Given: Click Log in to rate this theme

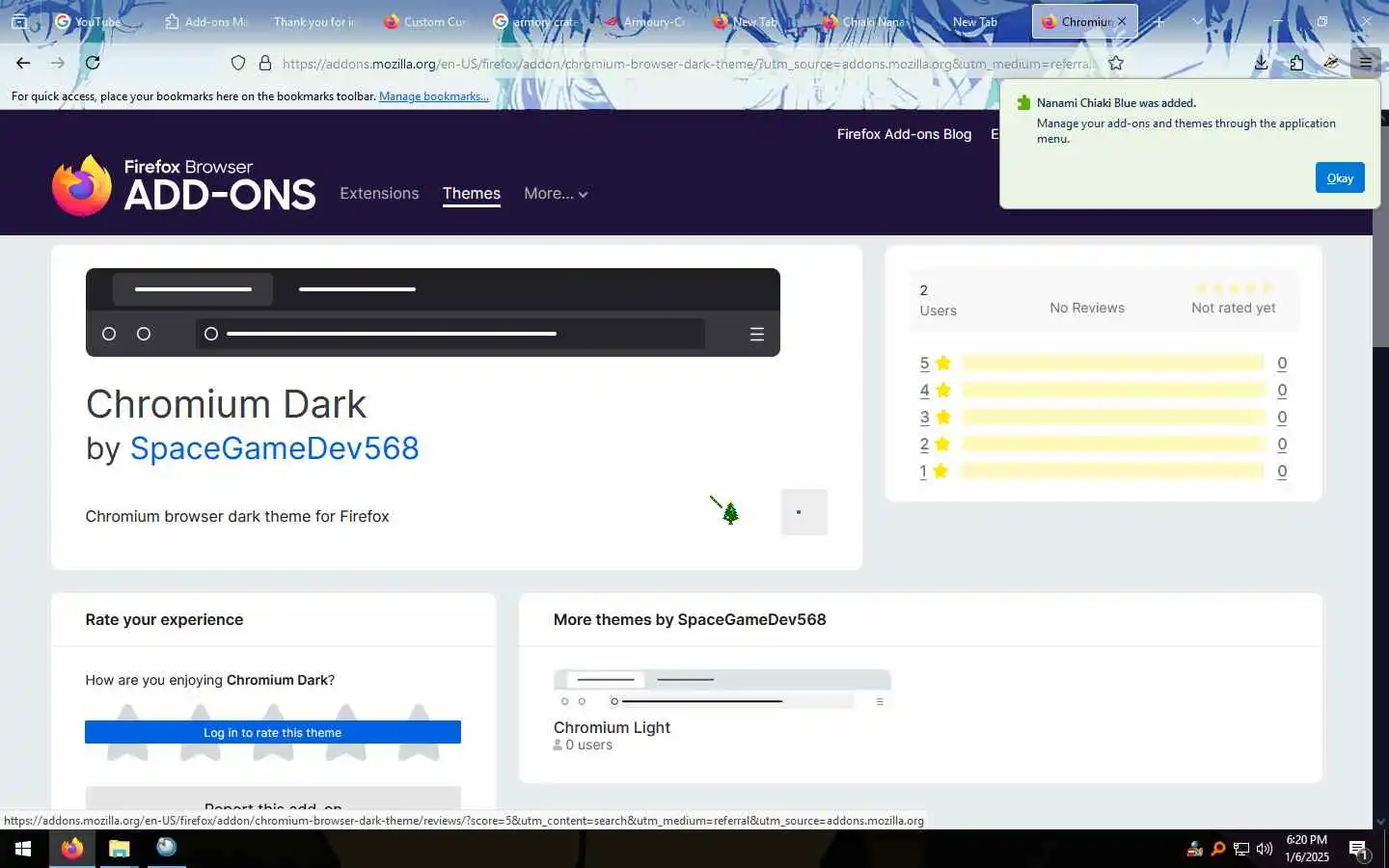Looking at the screenshot, I should (x=273, y=732).
